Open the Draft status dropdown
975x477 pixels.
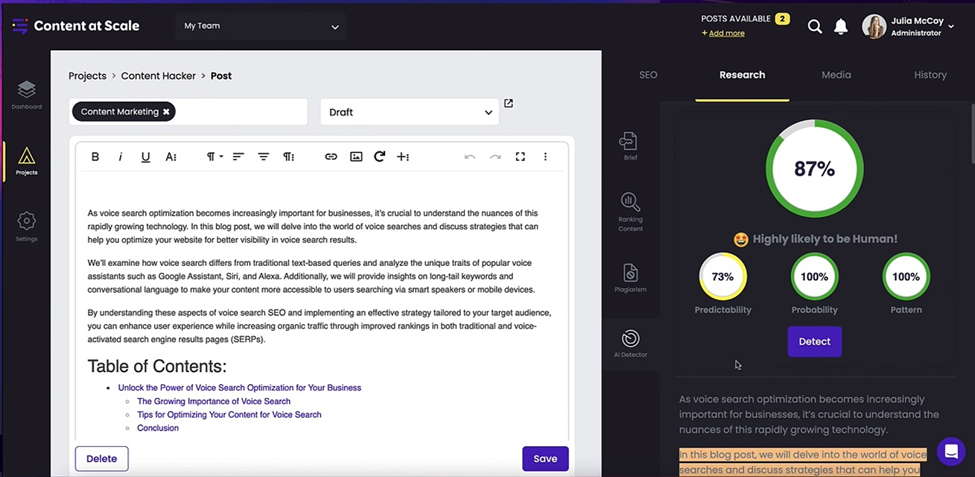pyautogui.click(x=409, y=112)
